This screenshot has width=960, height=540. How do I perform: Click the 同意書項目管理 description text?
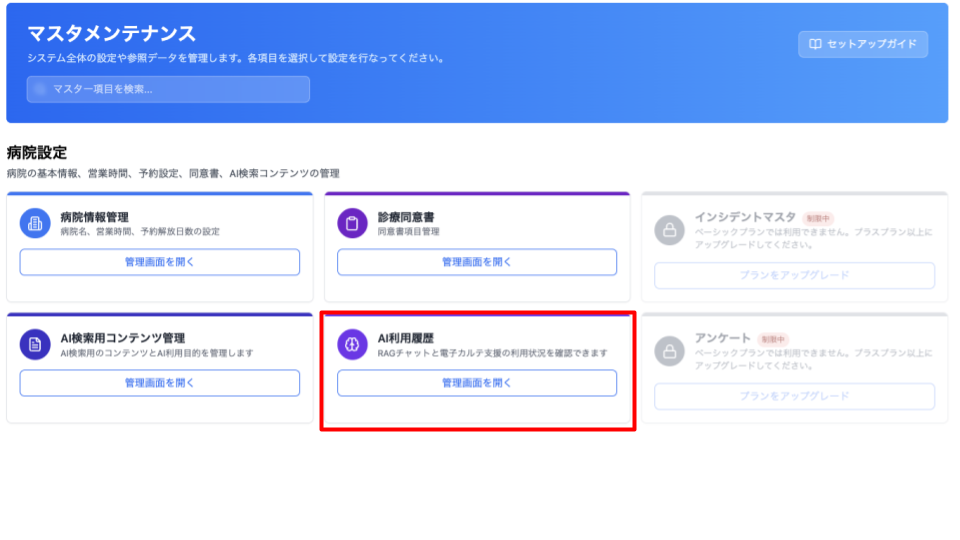pyautogui.click(x=408, y=232)
